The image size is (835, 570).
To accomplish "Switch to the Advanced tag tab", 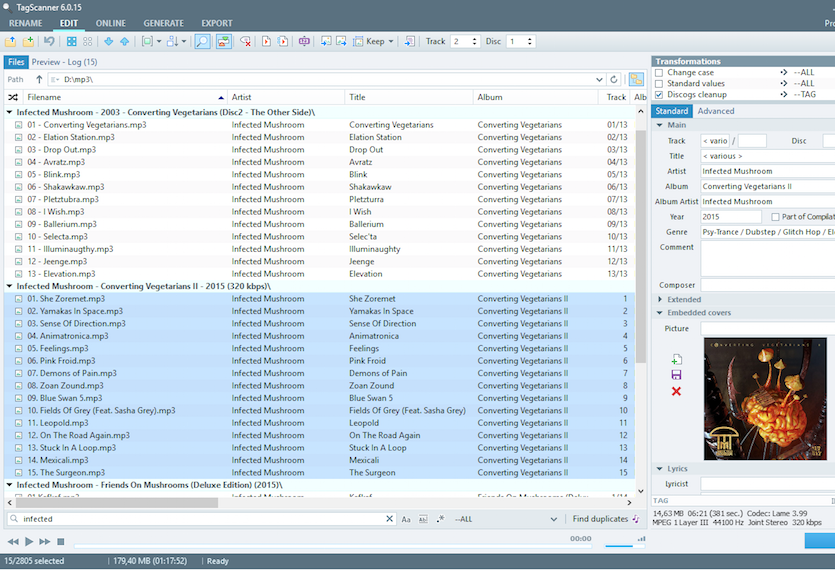I will (716, 111).
